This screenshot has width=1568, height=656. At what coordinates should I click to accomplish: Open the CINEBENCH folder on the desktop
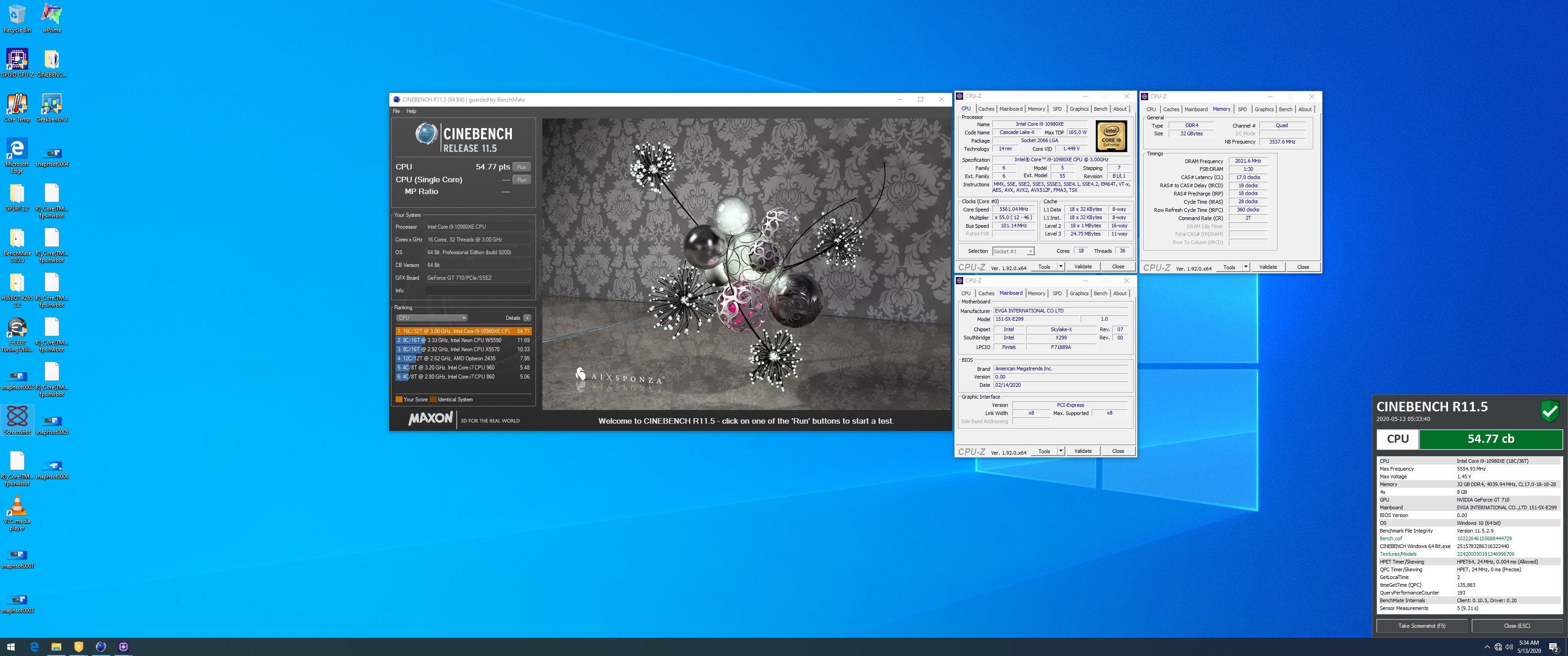click(x=52, y=63)
